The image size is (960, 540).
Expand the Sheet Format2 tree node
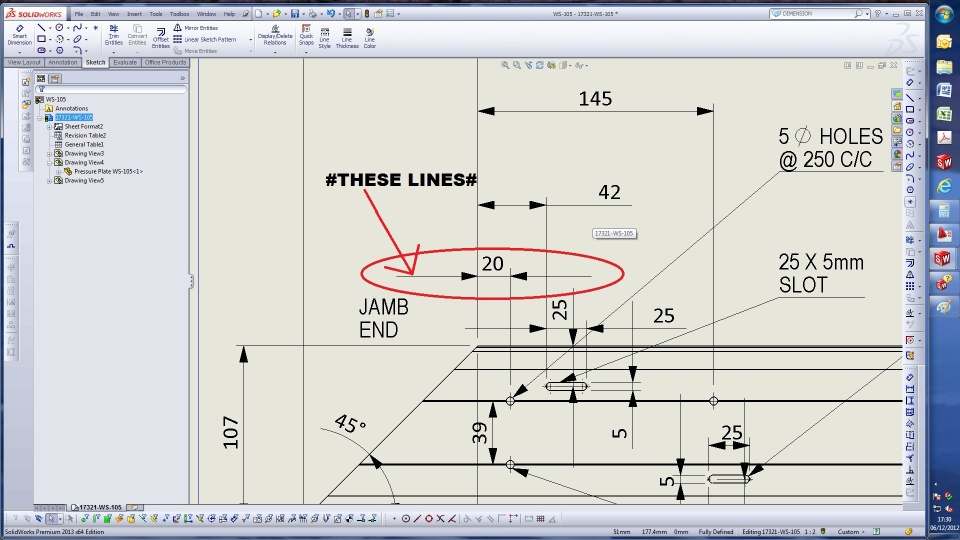tap(50, 126)
